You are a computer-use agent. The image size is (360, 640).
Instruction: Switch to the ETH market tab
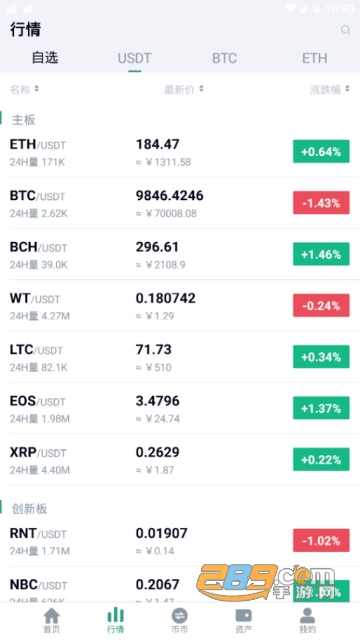click(314, 58)
